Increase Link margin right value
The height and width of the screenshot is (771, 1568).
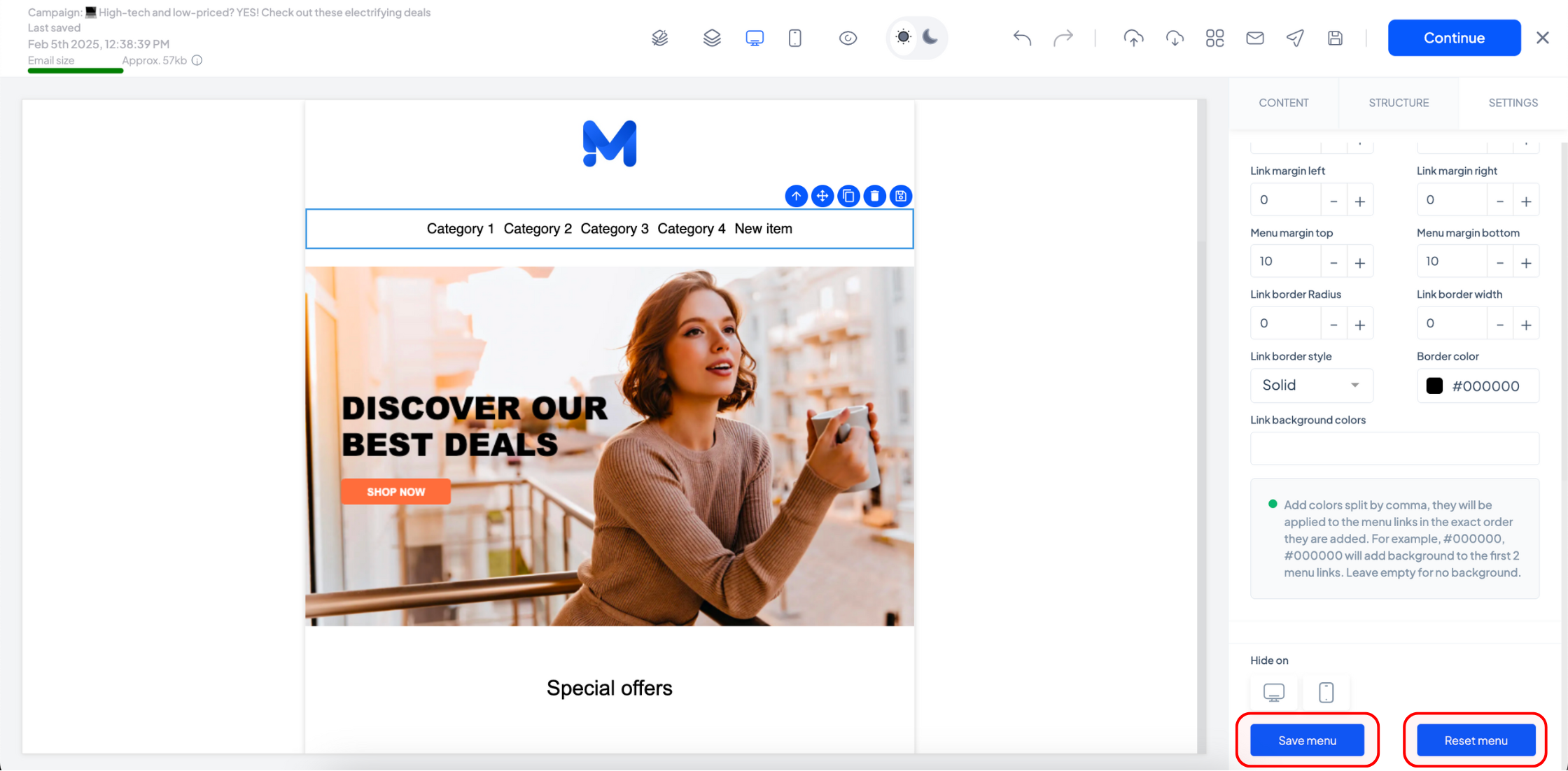pyautogui.click(x=1527, y=201)
